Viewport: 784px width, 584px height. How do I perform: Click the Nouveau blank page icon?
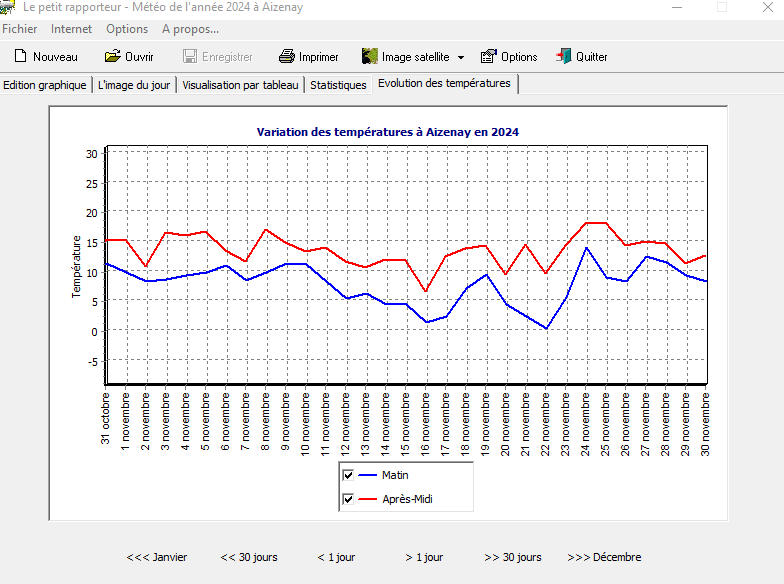[x=20, y=57]
